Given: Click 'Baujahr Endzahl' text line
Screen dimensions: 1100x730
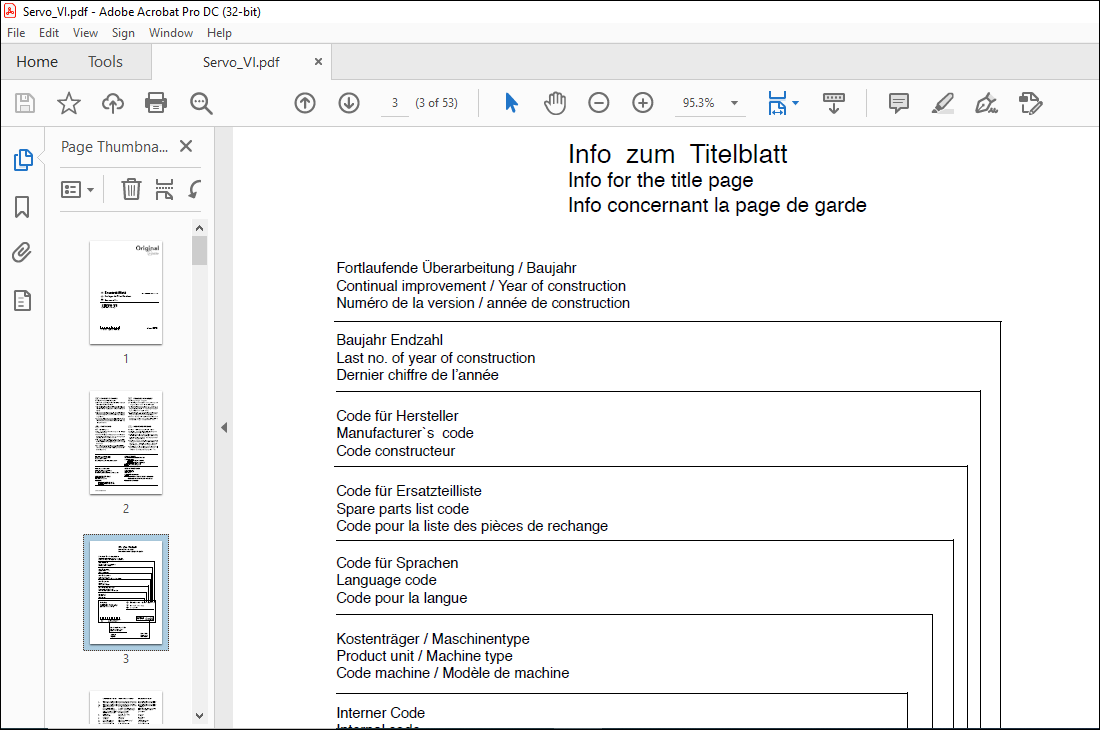Looking at the screenshot, I should pyautogui.click(x=389, y=340).
